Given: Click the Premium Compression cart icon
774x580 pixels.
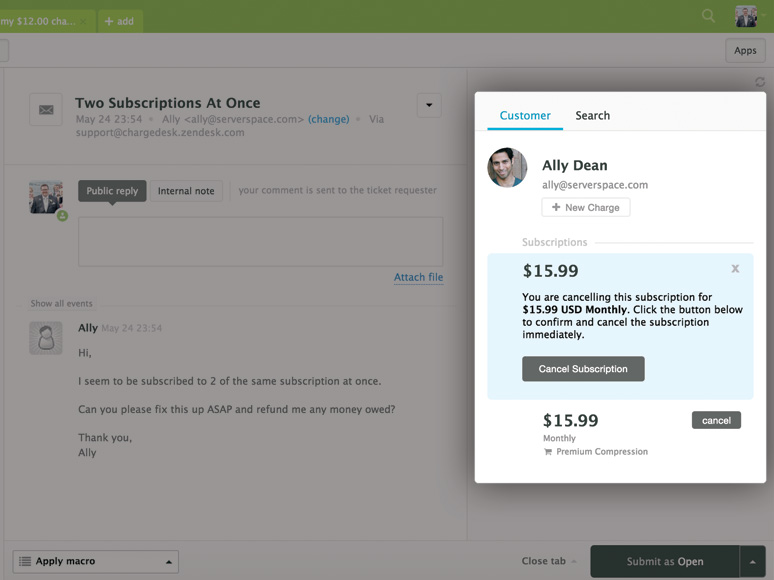Looking at the screenshot, I should [548, 452].
